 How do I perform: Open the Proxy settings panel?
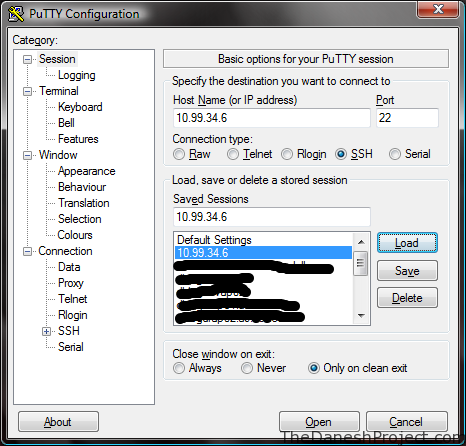[x=71, y=283]
